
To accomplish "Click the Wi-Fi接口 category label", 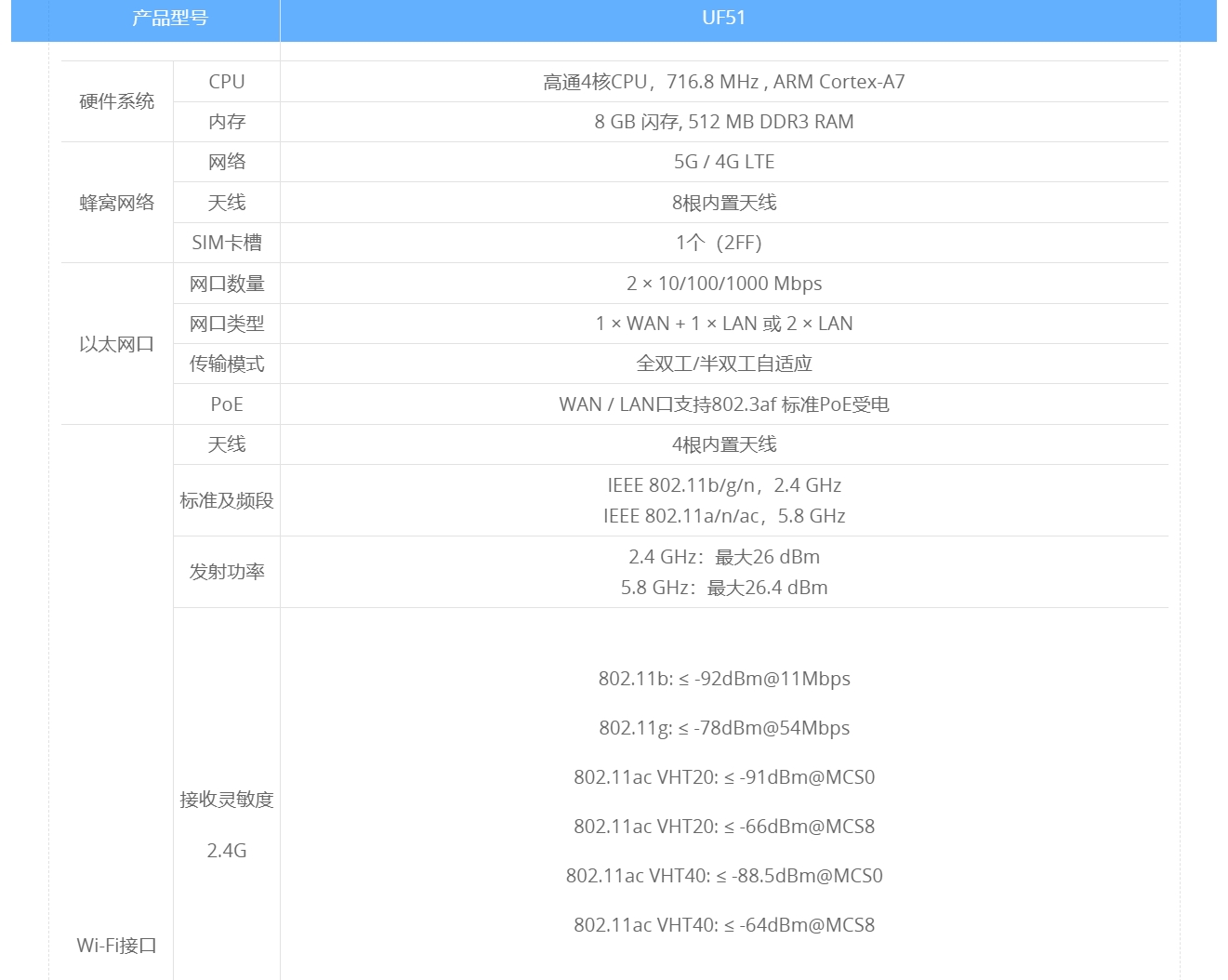I will pyautogui.click(x=116, y=946).
